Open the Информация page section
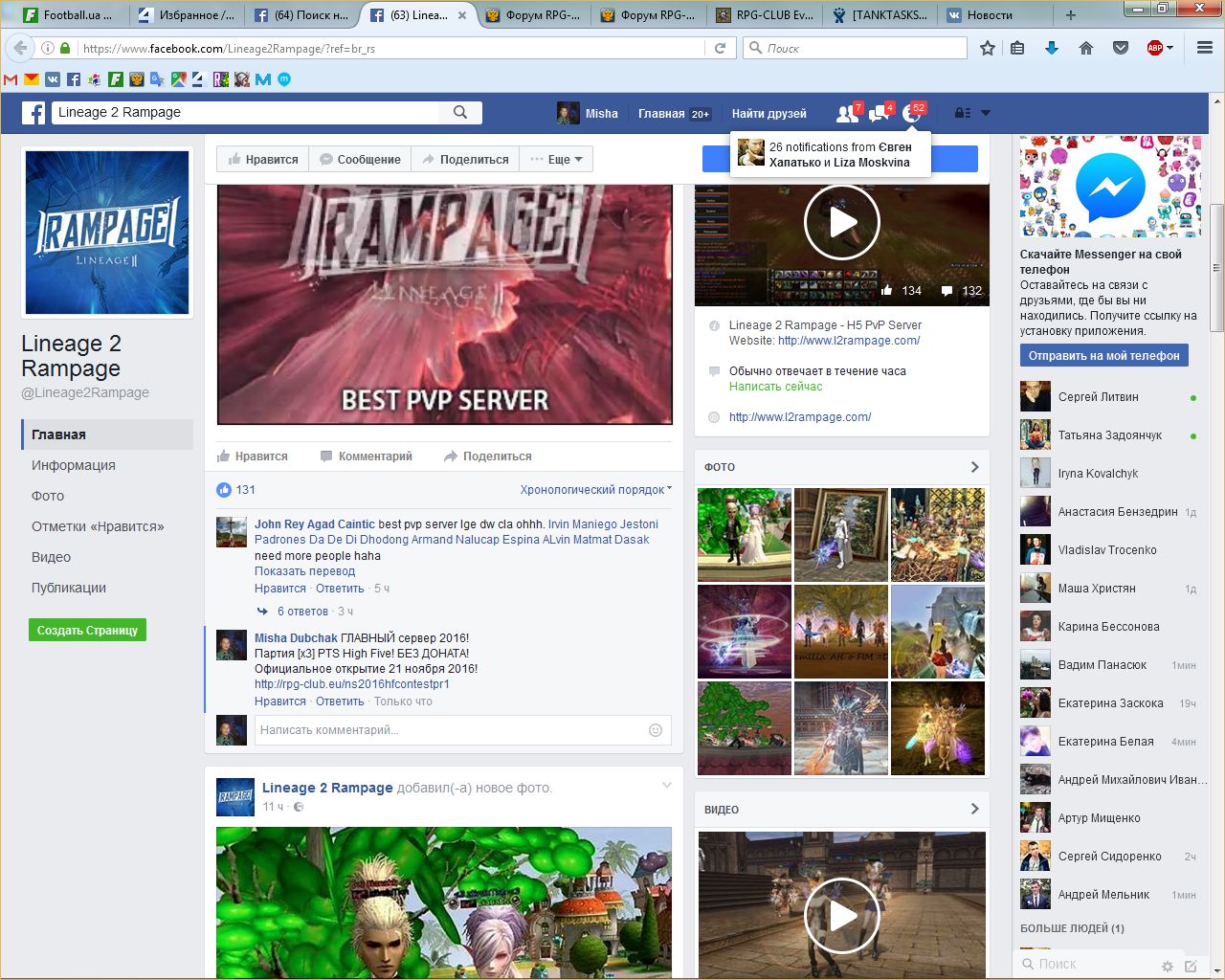 74,465
